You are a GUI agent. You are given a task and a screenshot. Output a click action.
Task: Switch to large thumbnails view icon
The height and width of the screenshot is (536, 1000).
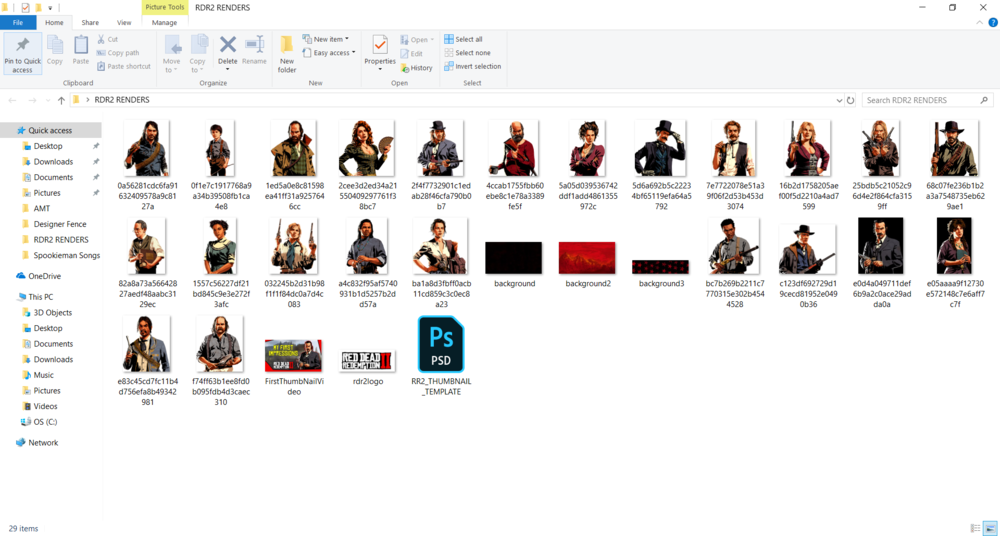(990, 528)
